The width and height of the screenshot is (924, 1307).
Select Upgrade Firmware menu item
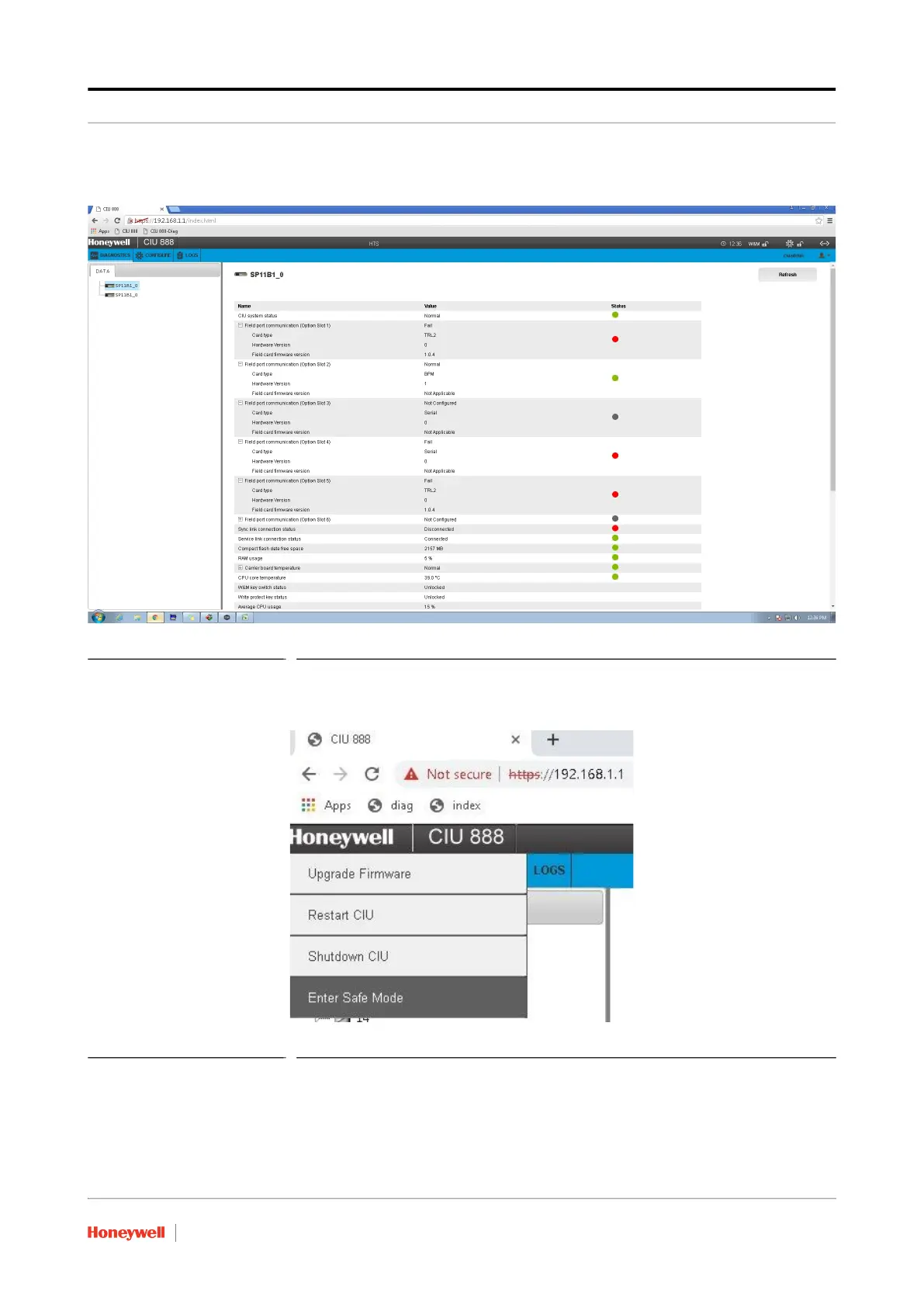[x=408, y=874]
